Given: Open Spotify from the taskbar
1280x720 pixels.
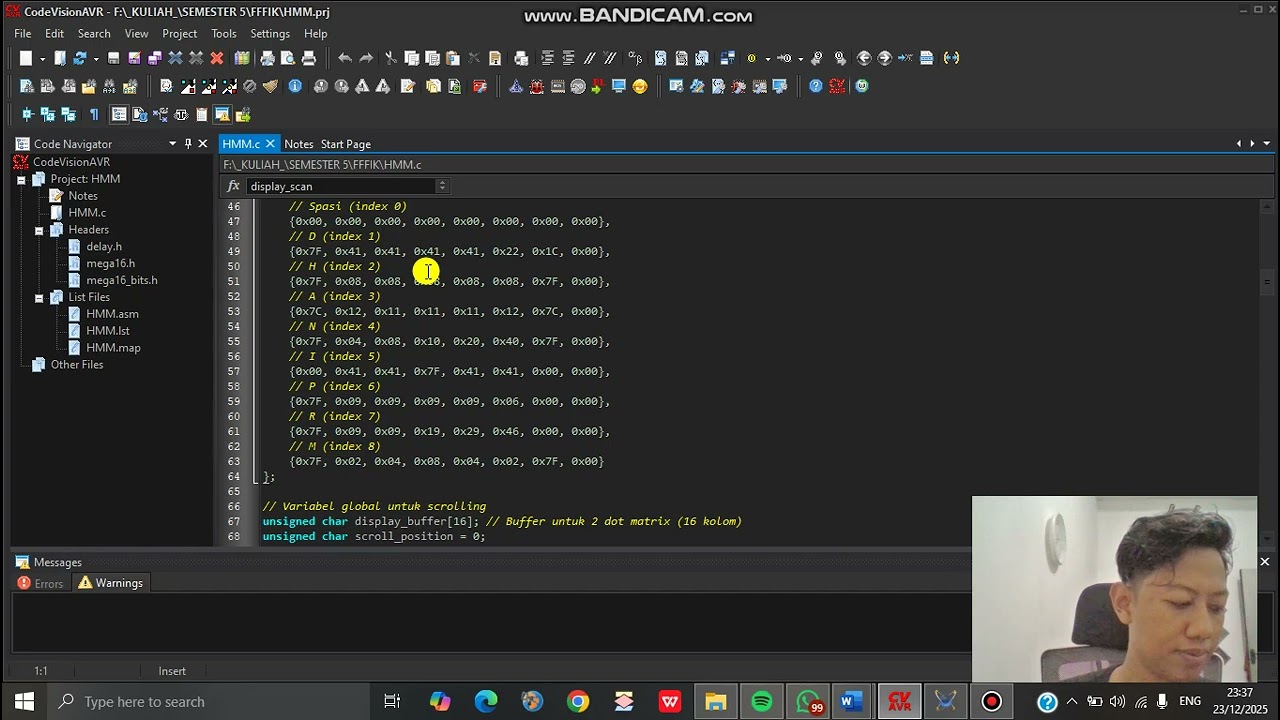Looking at the screenshot, I should pyautogui.click(x=762, y=702).
